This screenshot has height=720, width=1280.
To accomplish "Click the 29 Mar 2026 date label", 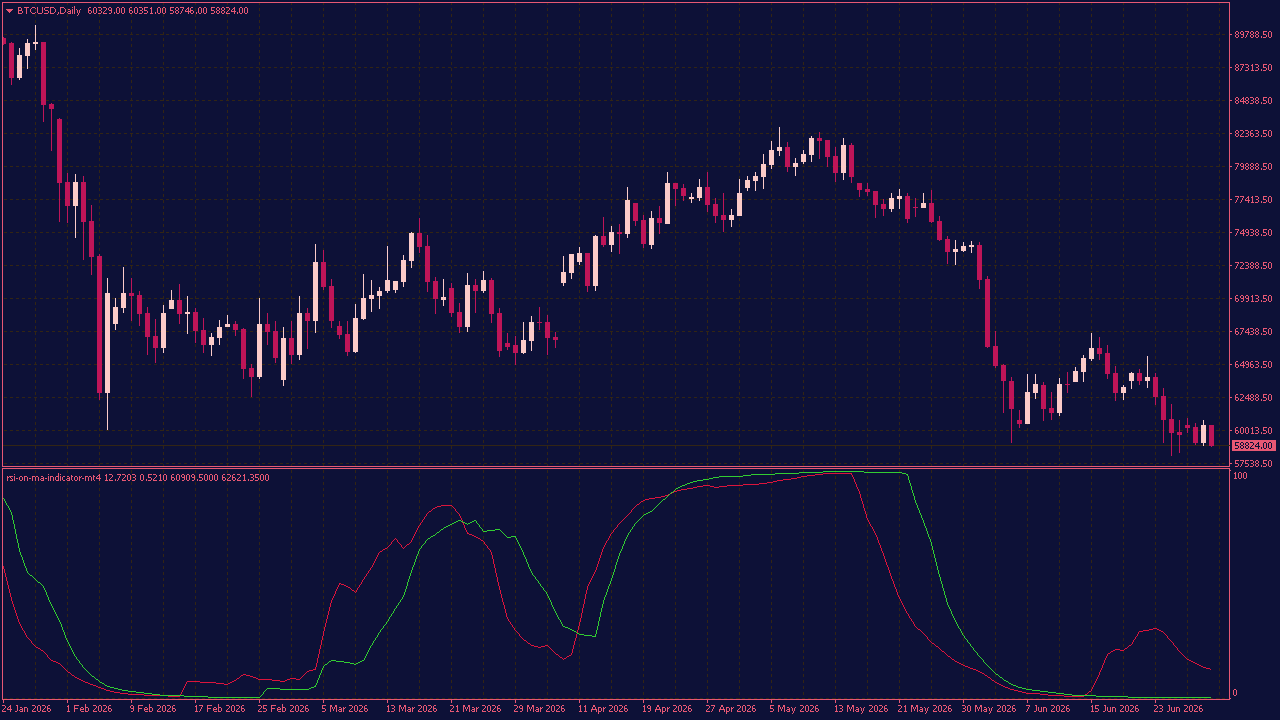I will (x=539, y=709).
